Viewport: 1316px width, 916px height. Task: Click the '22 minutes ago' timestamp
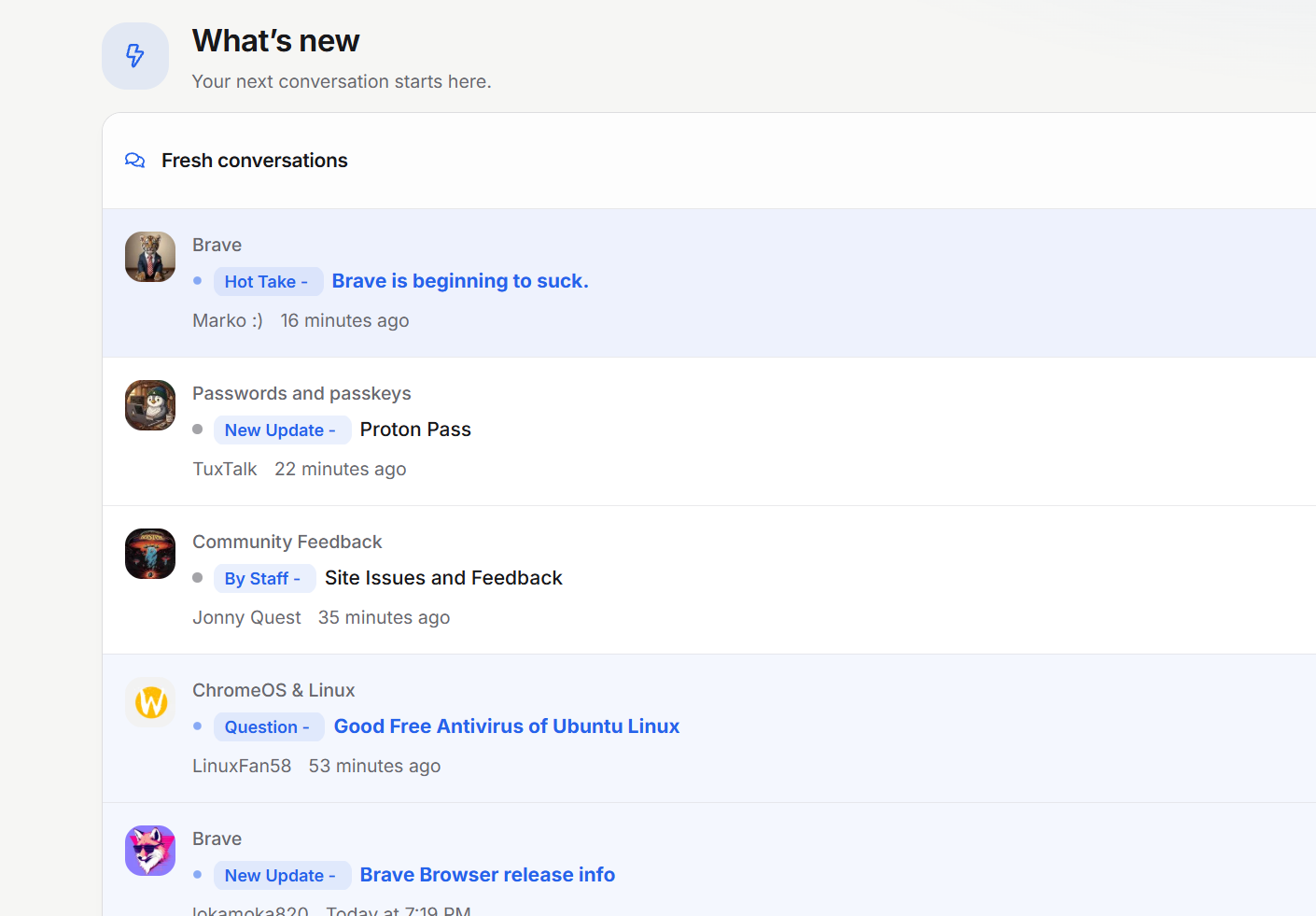pos(341,469)
